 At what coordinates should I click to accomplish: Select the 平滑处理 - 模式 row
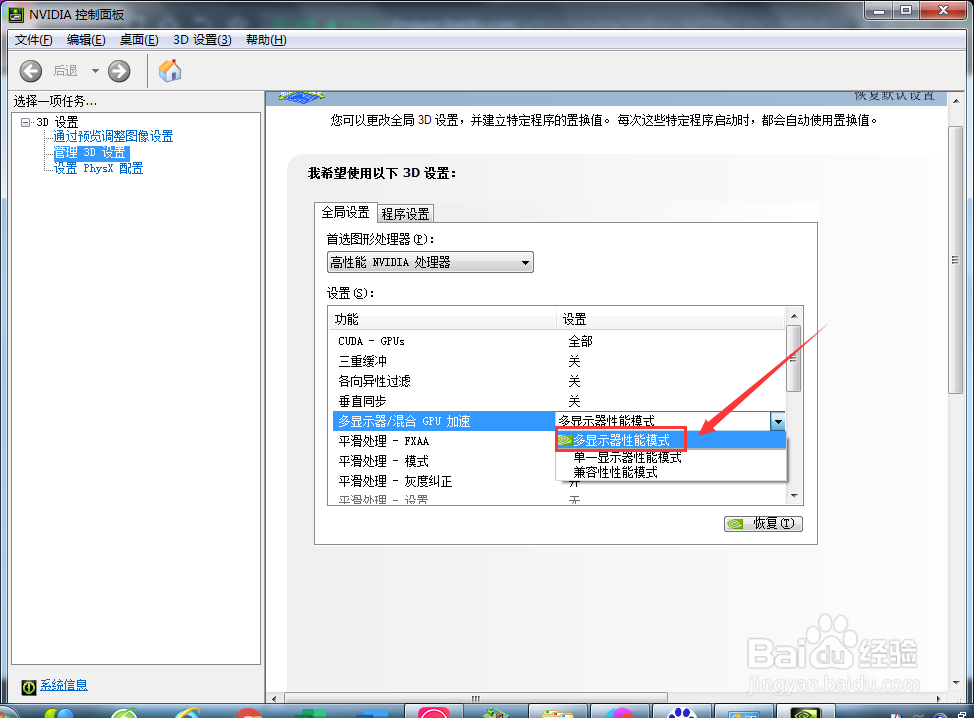[444, 461]
